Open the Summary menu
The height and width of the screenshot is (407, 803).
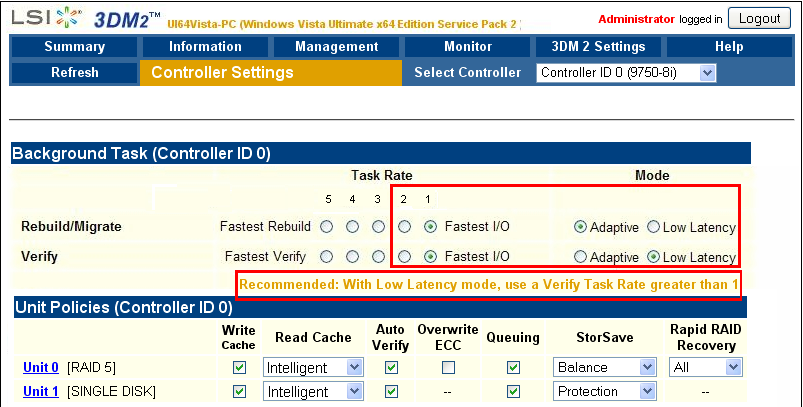[x=74, y=47]
